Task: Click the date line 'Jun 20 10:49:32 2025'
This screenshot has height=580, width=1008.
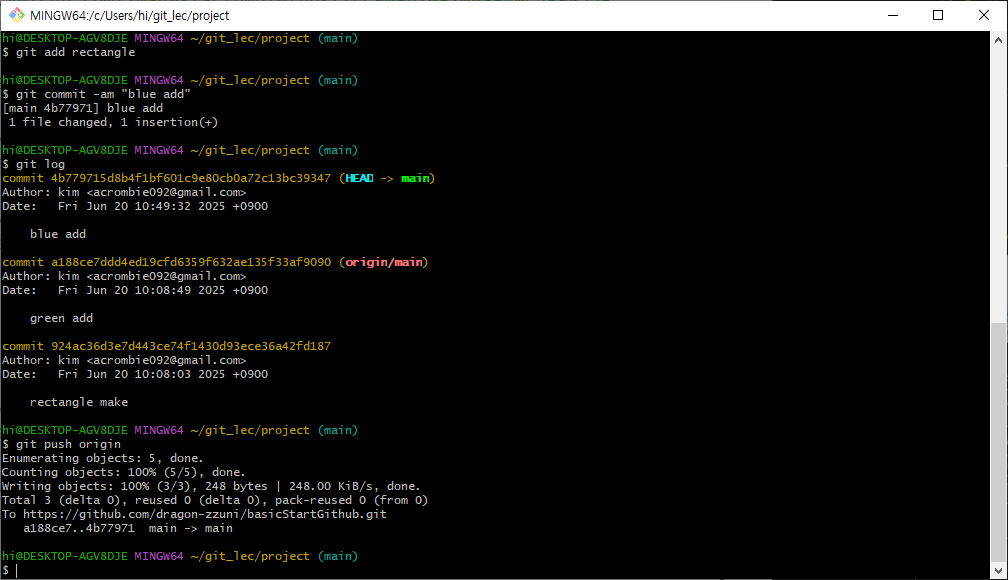Action: point(135,206)
